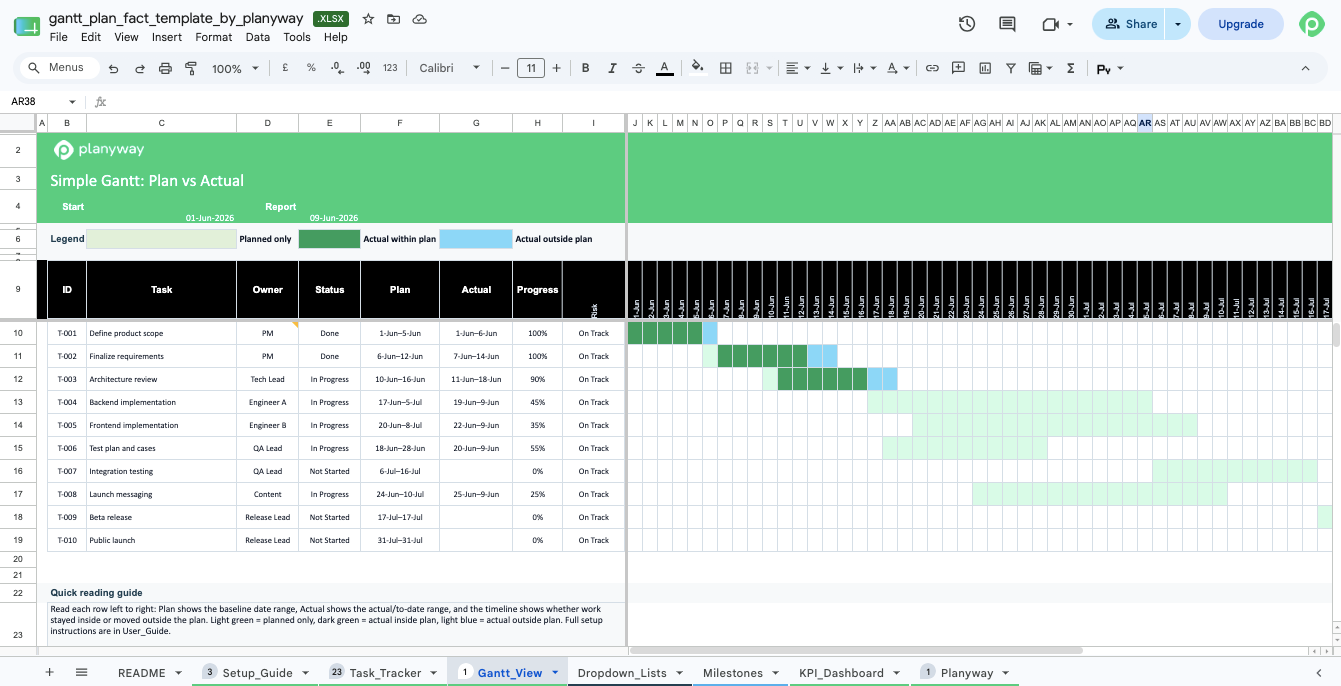The image size is (1341, 686).
Task: Increase font size with plus button
Action: pos(557,68)
